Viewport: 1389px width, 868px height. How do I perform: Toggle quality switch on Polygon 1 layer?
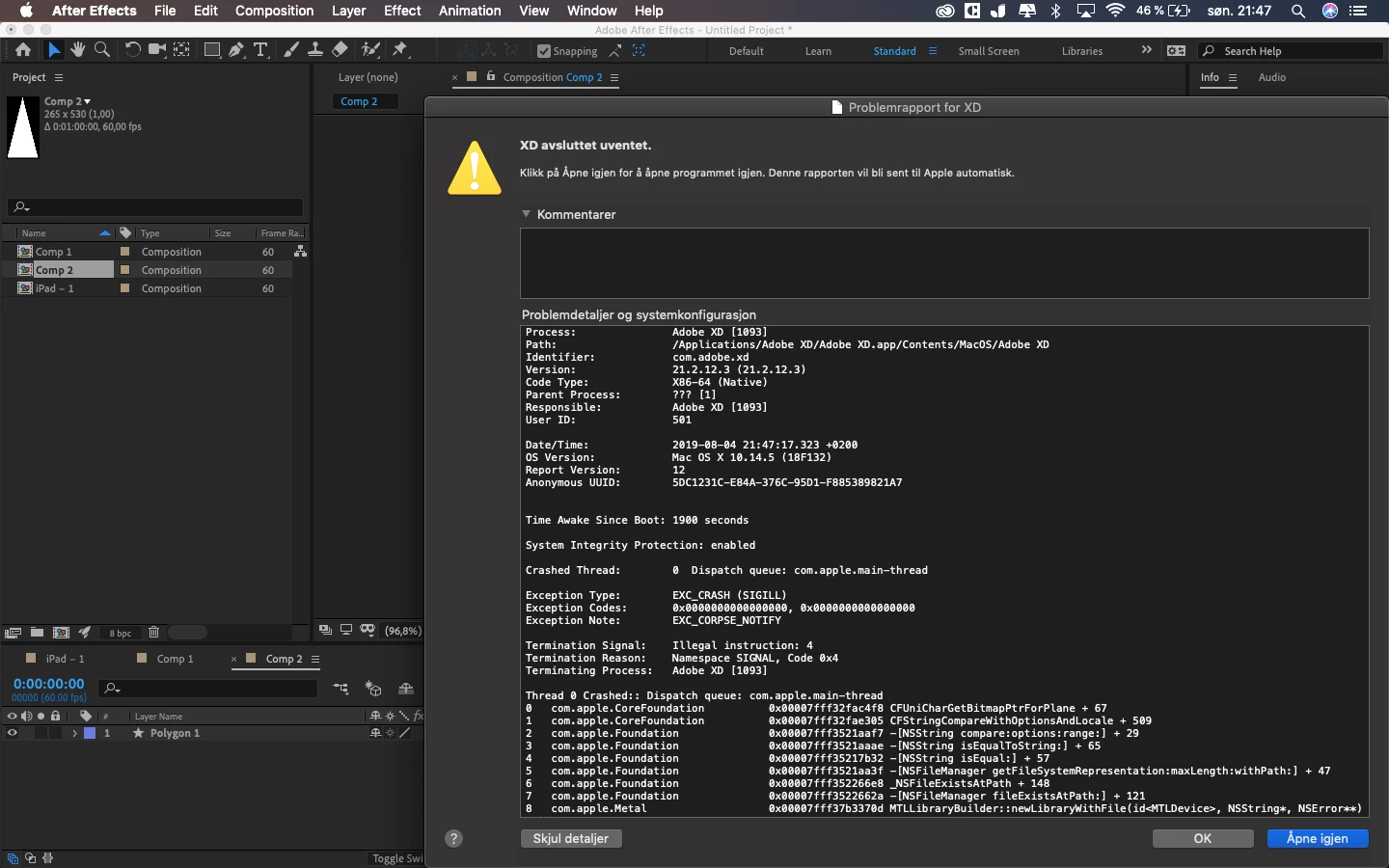[405, 733]
